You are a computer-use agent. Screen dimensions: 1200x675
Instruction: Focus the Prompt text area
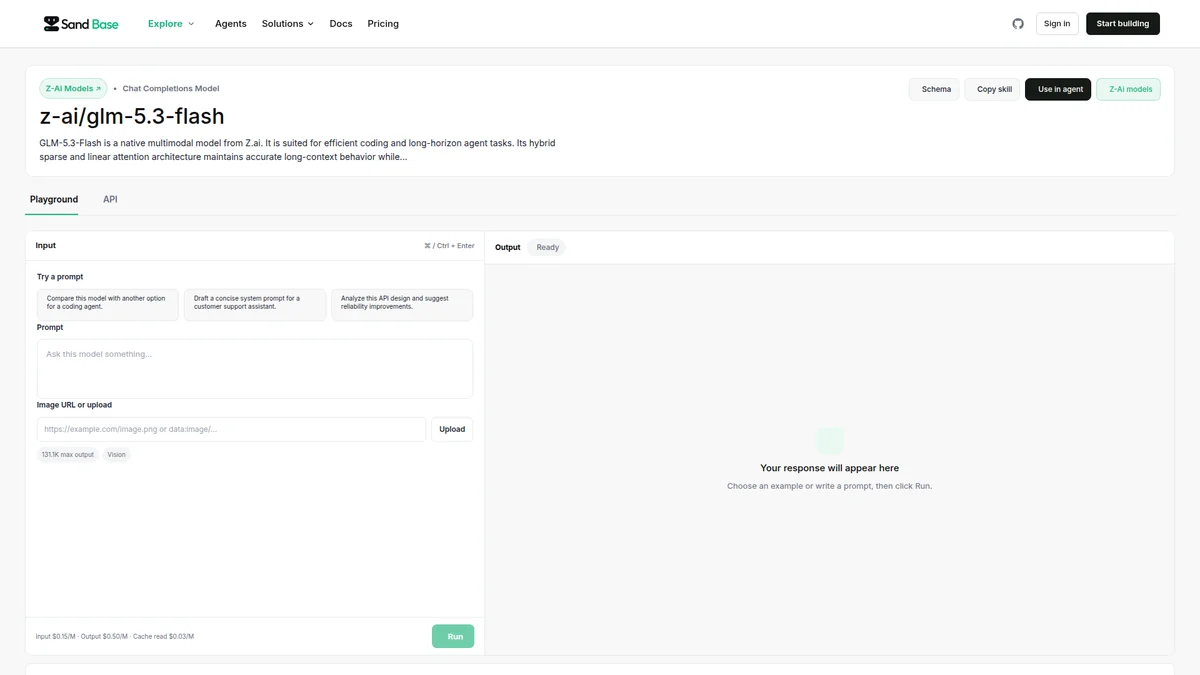pos(255,369)
